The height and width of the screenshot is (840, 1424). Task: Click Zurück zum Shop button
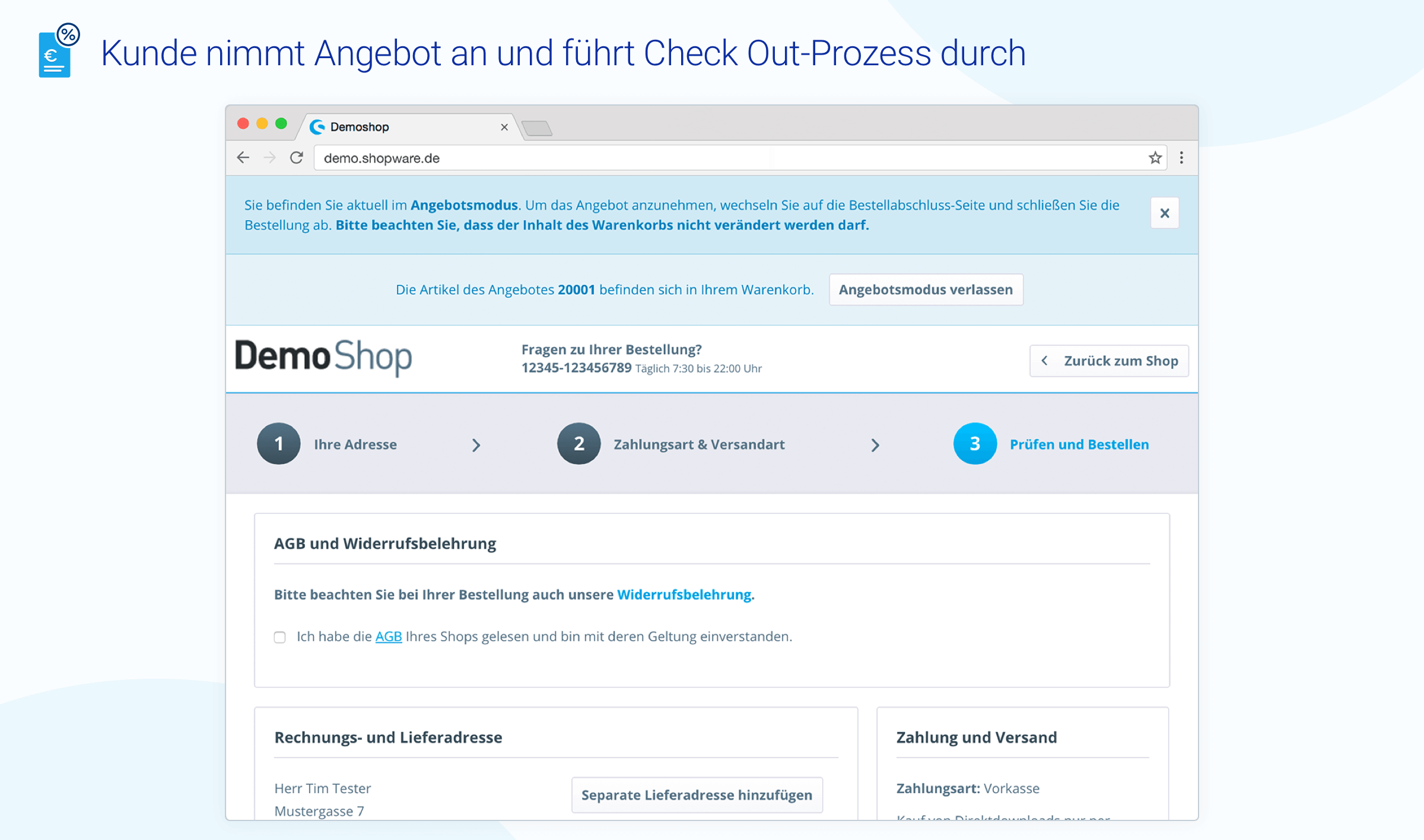point(1109,361)
